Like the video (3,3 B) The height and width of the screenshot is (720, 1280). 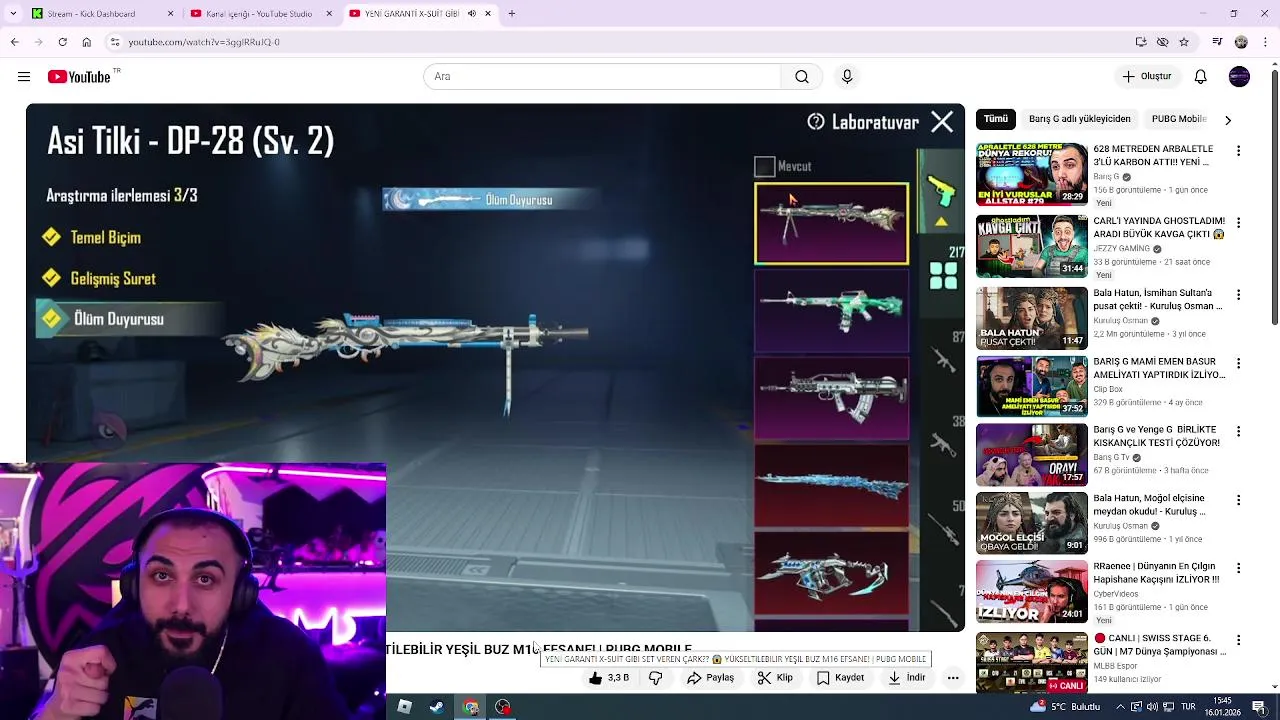click(x=609, y=678)
